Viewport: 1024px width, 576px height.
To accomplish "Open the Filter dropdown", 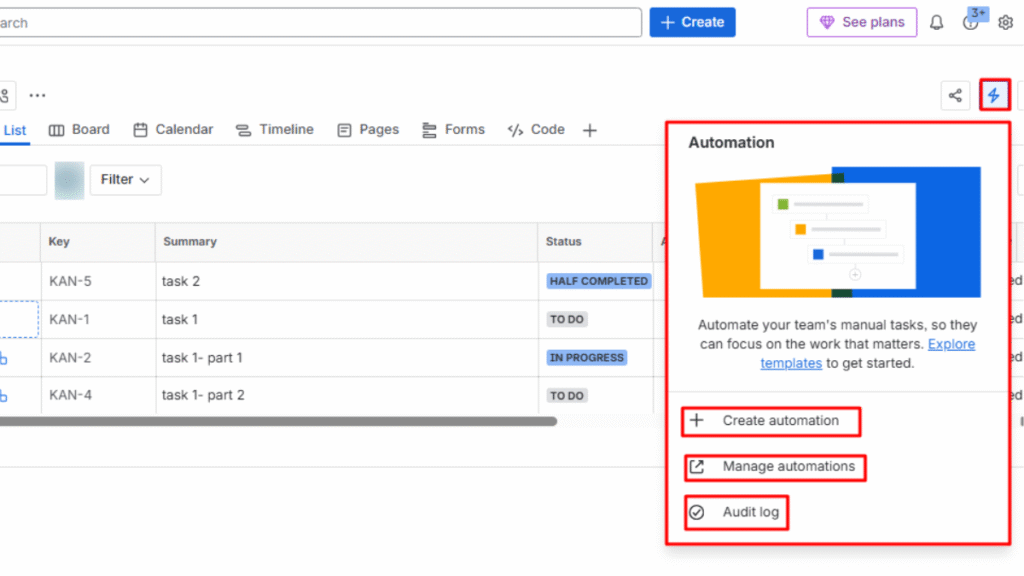I will tap(125, 180).
